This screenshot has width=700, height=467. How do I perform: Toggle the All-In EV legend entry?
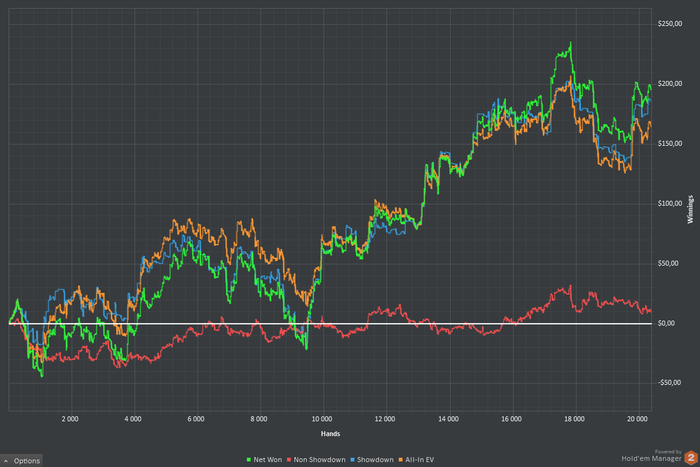pyautogui.click(x=416, y=459)
